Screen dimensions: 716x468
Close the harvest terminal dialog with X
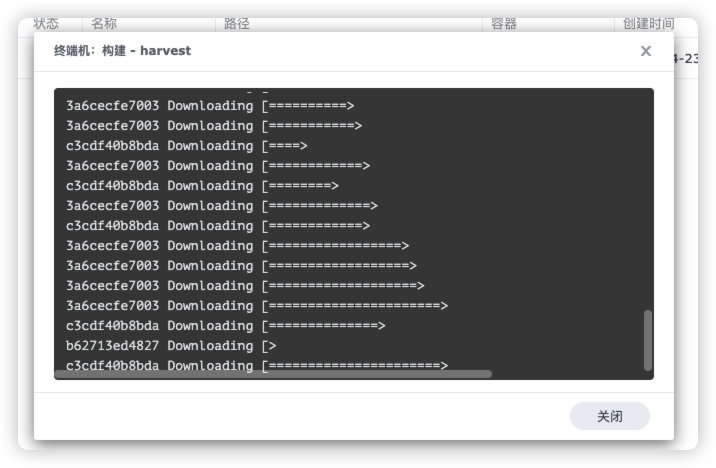(x=645, y=51)
